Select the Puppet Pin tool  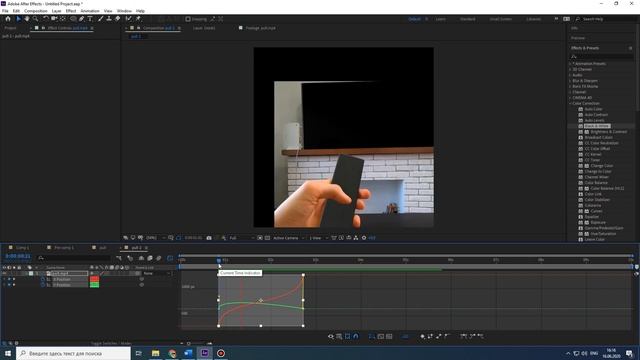[x=138, y=19]
